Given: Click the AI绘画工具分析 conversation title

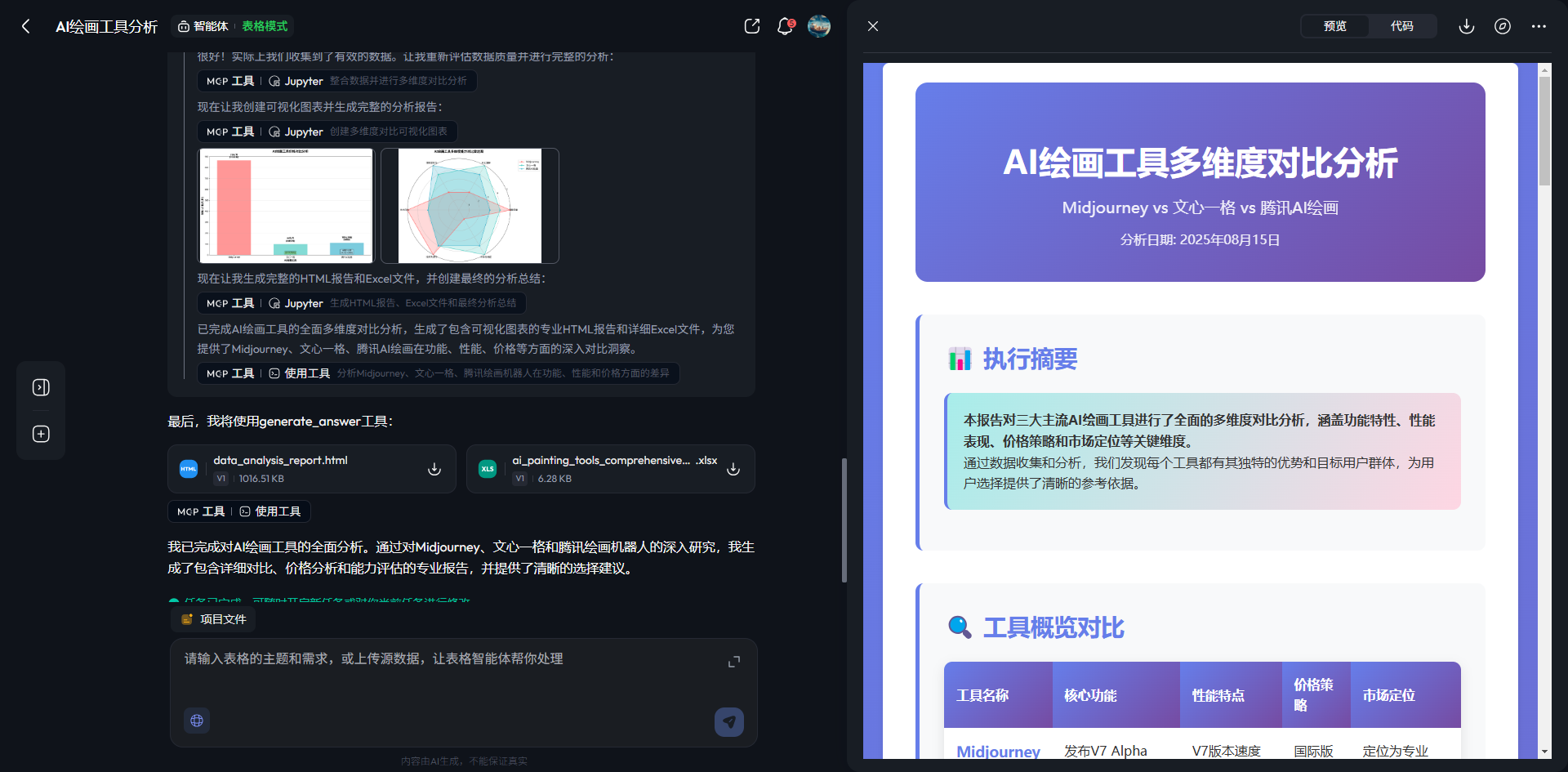Looking at the screenshot, I should [x=106, y=26].
